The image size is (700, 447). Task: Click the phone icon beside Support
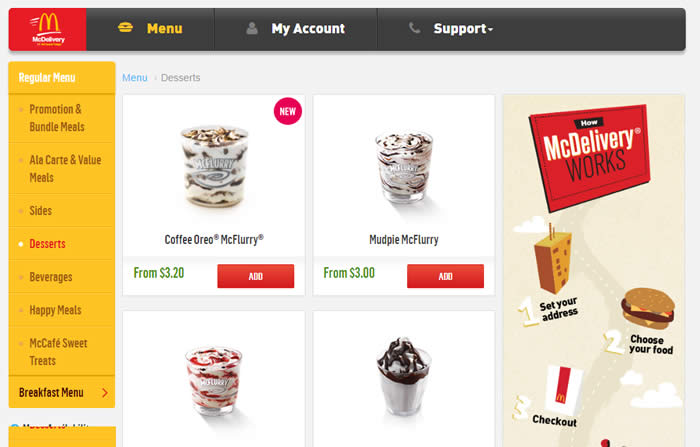(x=414, y=28)
